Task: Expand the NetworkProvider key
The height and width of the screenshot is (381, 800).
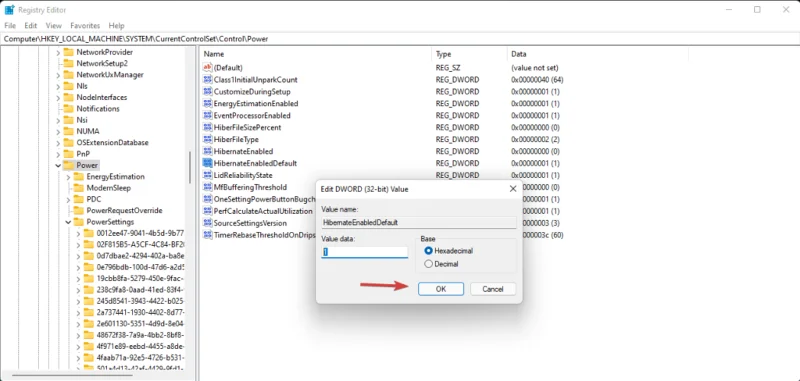Action: click(x=58, y=53)
